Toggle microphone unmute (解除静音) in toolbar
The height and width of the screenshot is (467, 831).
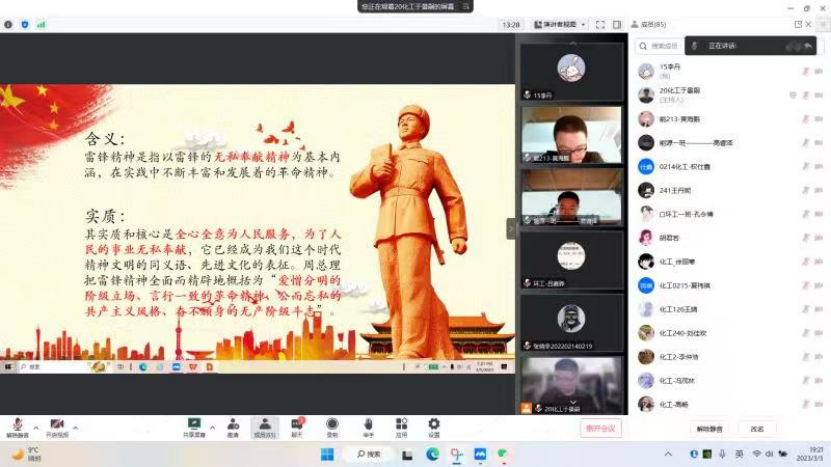pyautogui.click(x=16, y=426)
